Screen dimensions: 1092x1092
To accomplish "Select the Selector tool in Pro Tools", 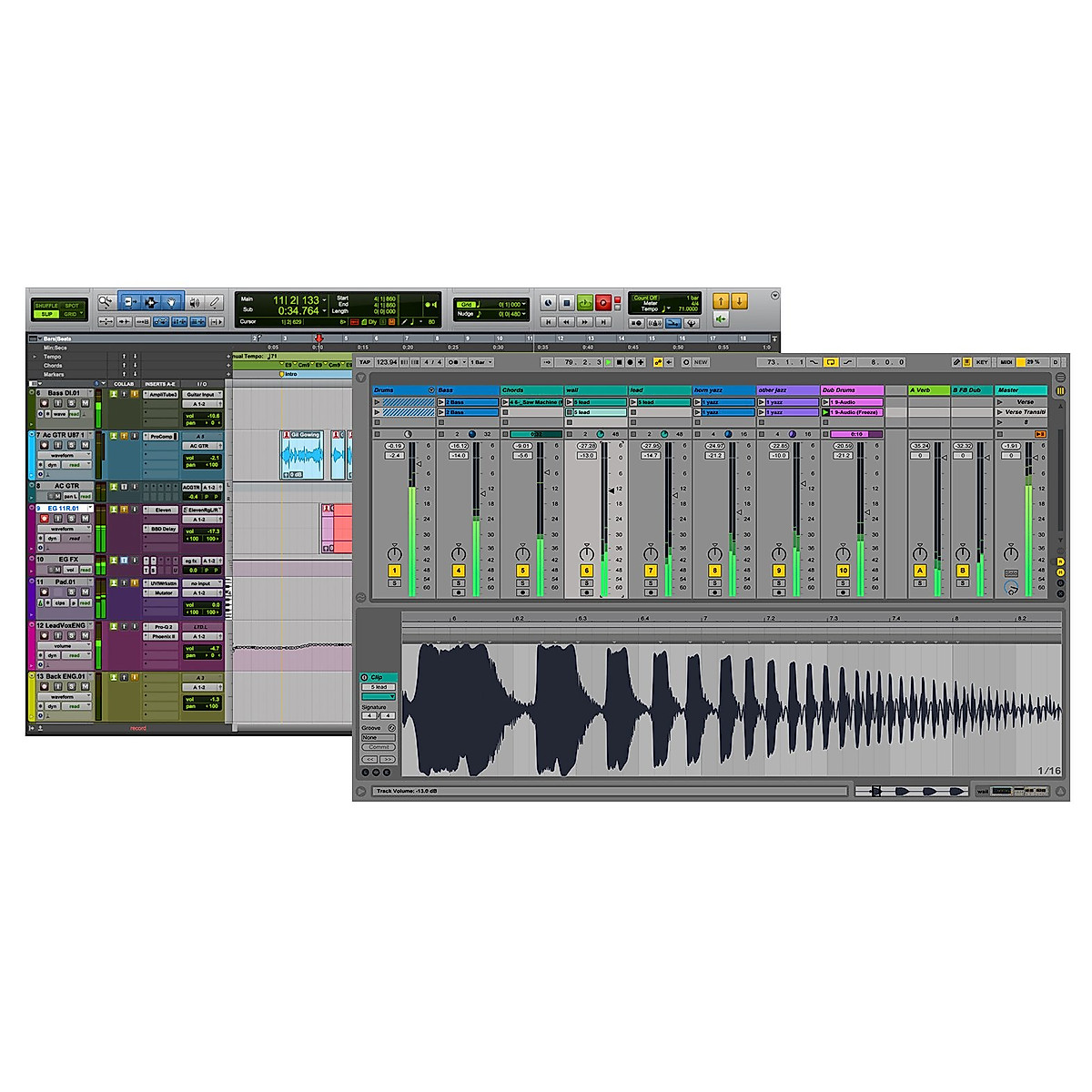I will pyautogui.click(x=151, y=302).
